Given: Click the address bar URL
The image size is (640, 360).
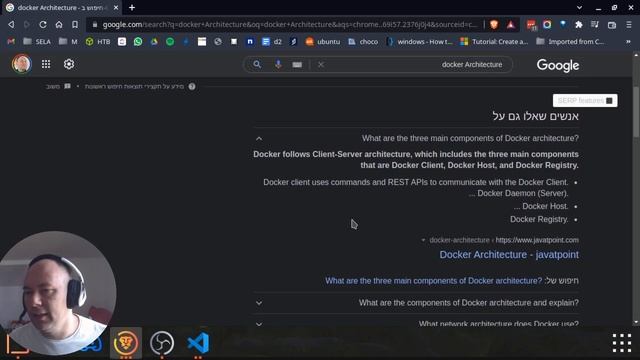Looking at the screenshot, I should point(289,24).
